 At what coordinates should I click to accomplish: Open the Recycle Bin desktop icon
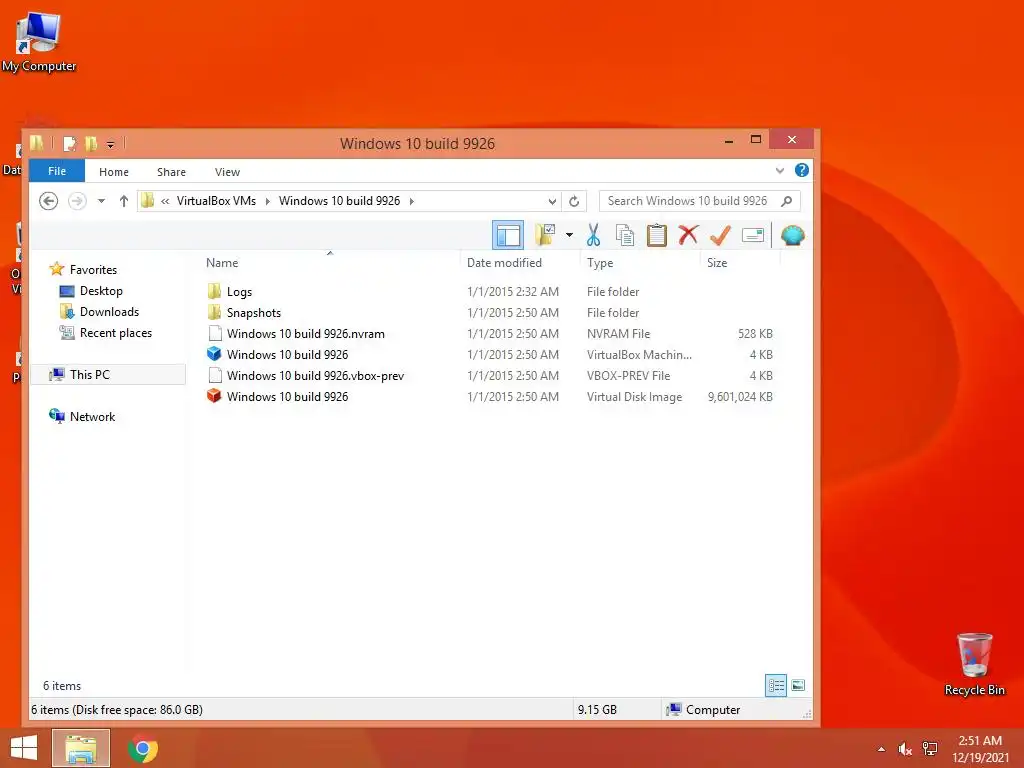(974, 664)
